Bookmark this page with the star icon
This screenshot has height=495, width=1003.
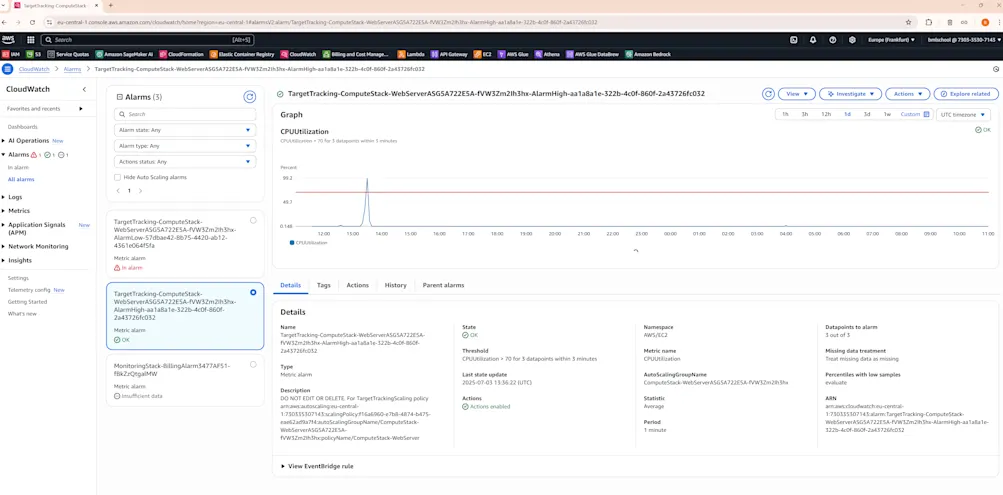908,22
